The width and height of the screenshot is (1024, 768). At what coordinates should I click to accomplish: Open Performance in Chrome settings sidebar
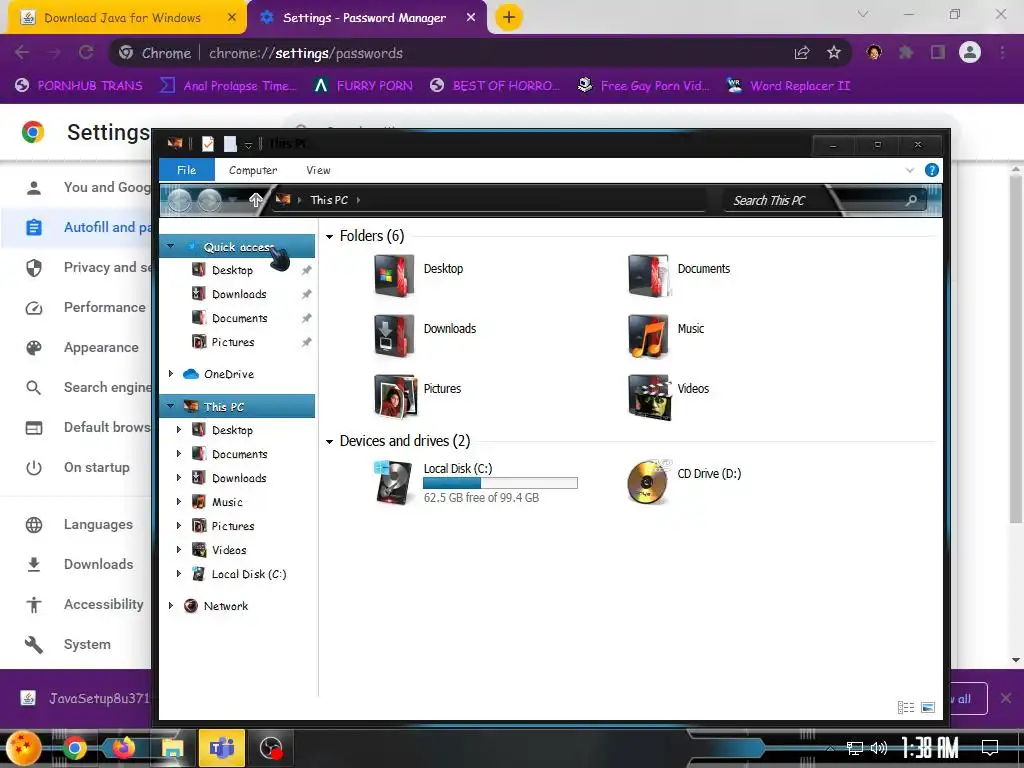pos(104,308)
